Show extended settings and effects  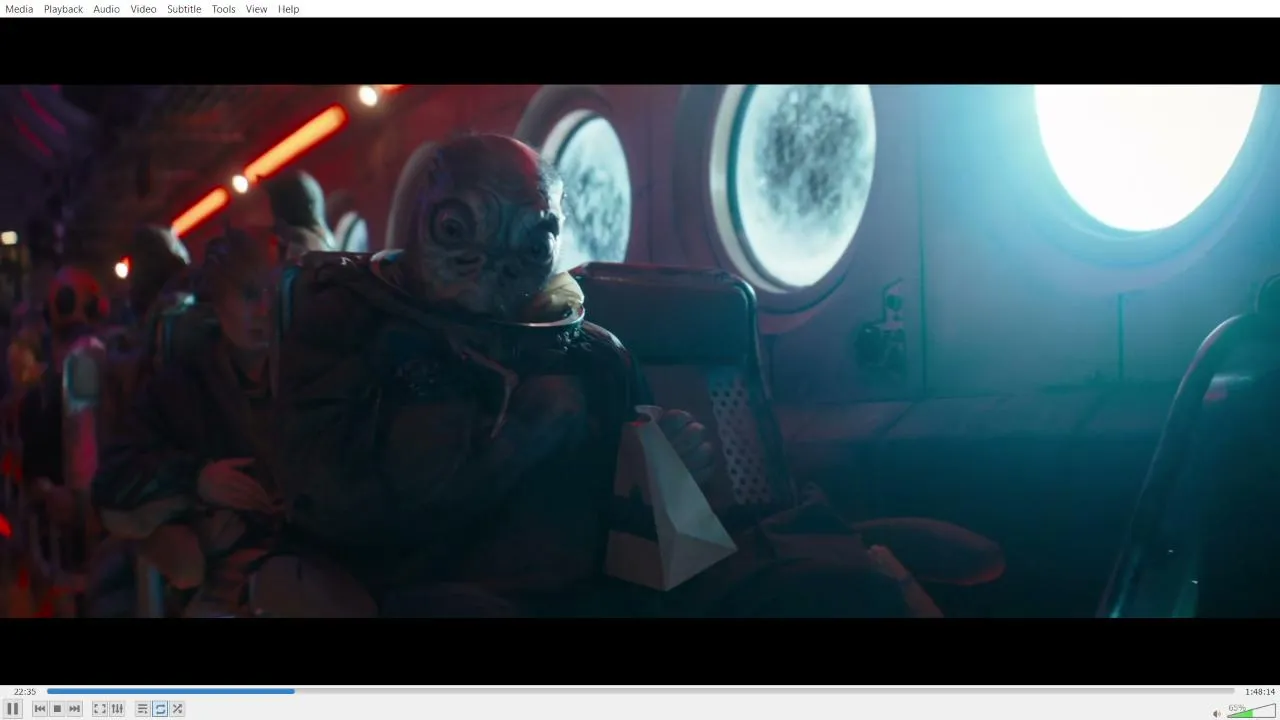click(x=117, y=709)
